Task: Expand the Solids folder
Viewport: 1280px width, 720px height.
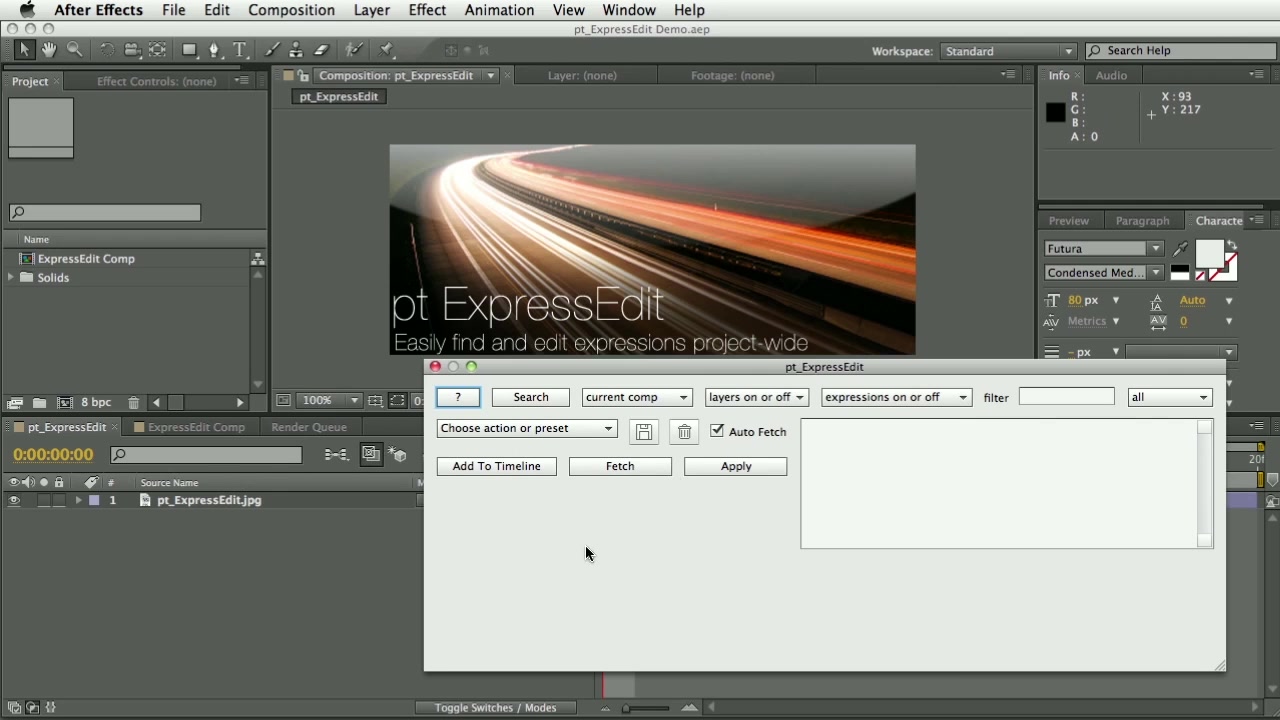Action: pos(11,278)
